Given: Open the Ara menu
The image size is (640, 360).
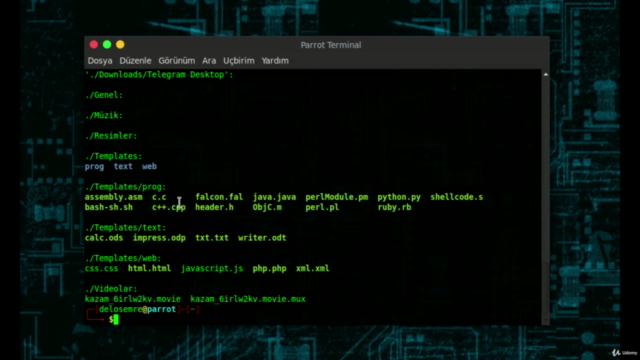Looking at the screenshot, I should pos(209,61).
